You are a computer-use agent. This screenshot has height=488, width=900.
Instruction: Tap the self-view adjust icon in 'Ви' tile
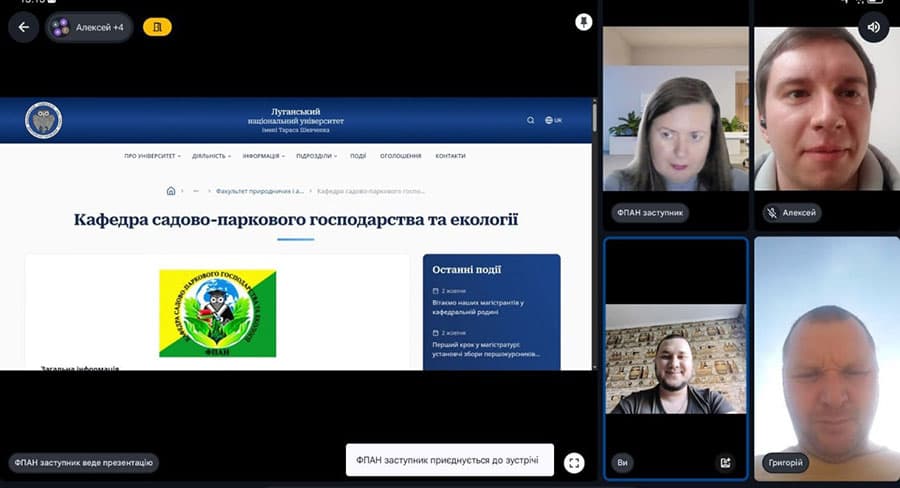(x=725, y=463)
